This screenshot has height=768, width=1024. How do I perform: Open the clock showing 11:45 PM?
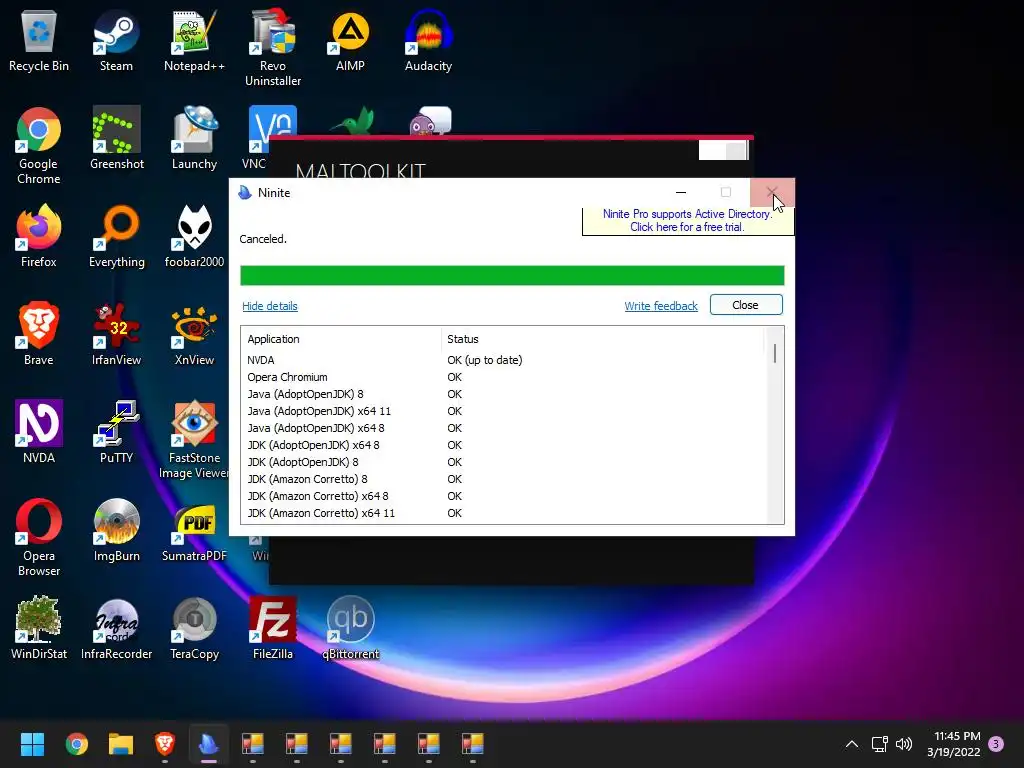point(953,744)
